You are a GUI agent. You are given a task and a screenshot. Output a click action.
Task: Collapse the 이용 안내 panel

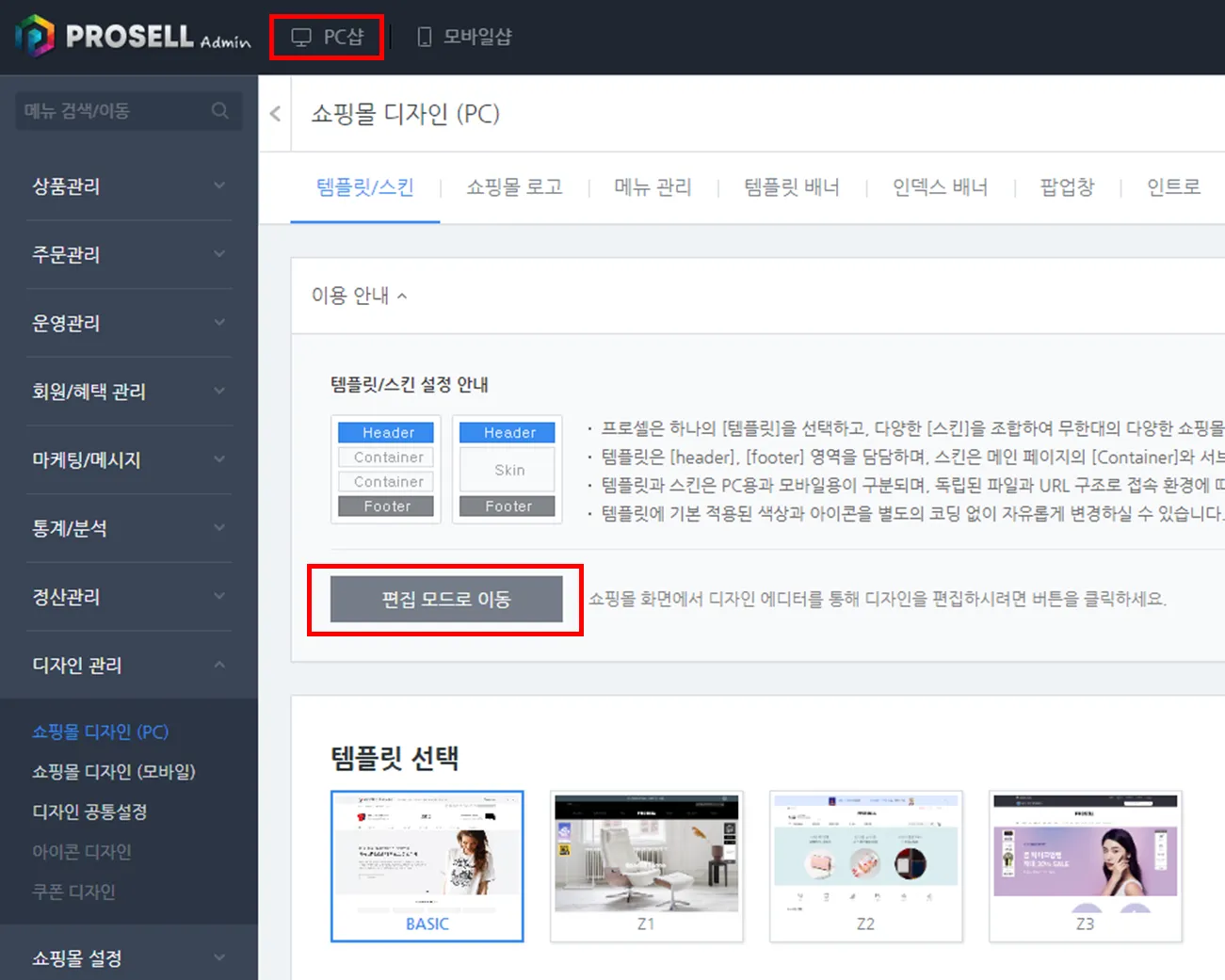360,296
